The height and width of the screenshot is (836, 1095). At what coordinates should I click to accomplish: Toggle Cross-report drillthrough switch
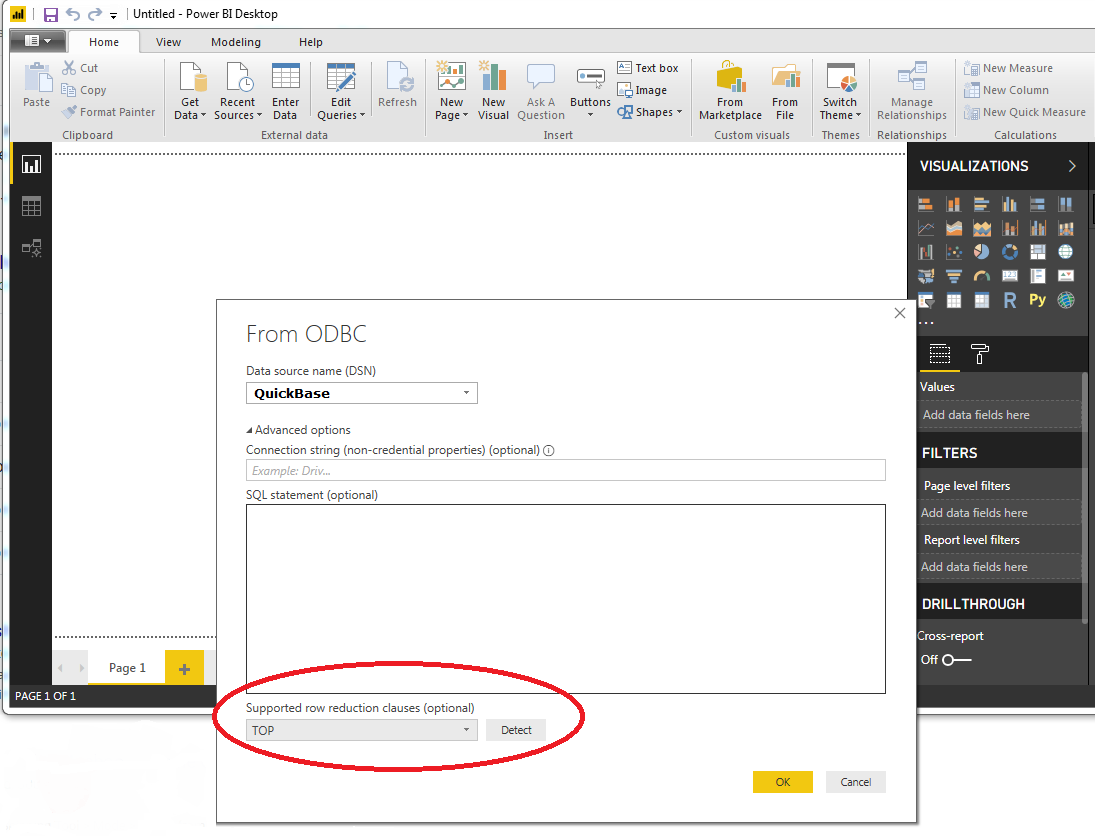[956, 660]
